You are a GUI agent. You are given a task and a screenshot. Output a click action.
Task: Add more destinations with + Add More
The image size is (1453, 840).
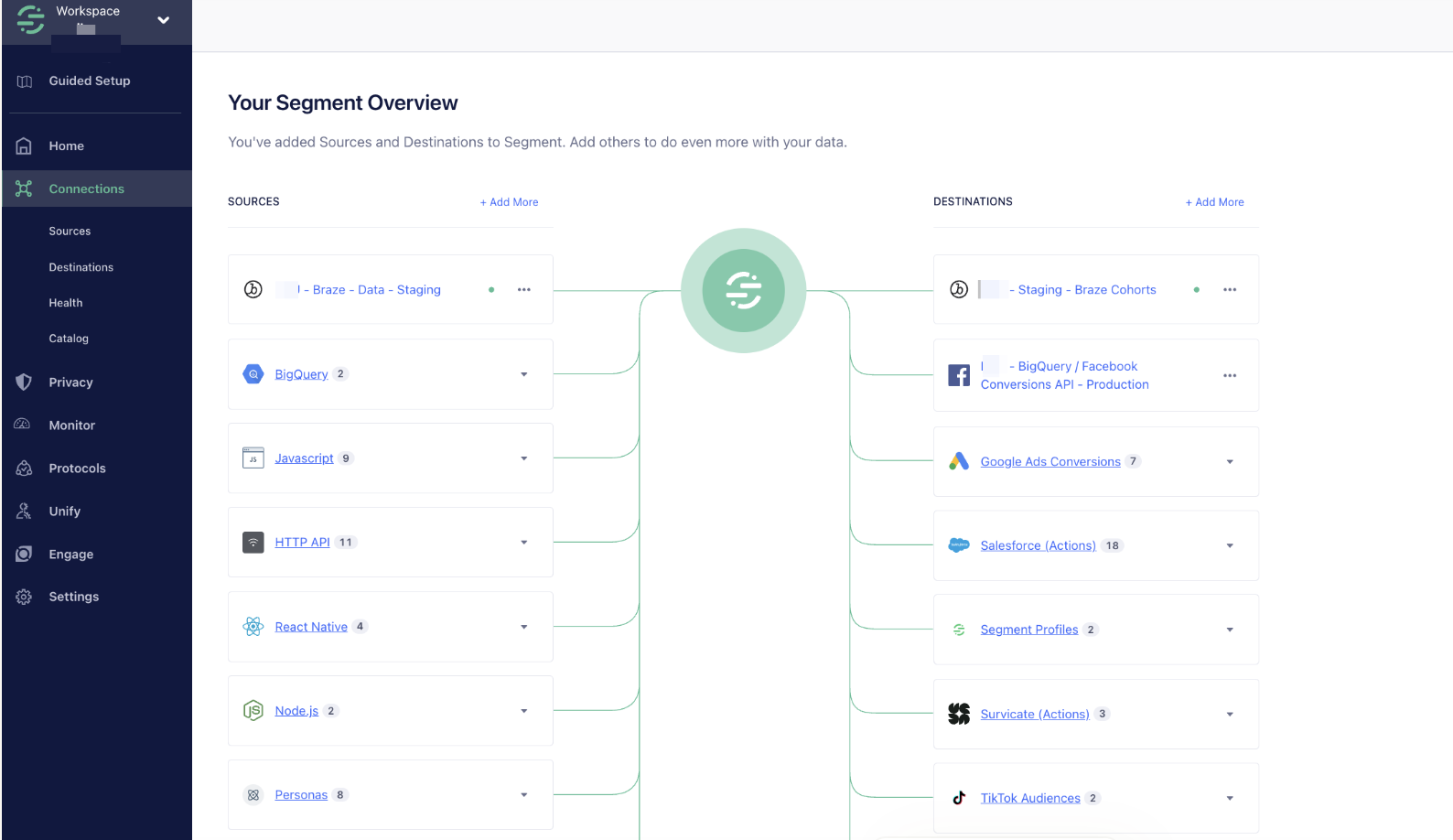point(1215,202)
